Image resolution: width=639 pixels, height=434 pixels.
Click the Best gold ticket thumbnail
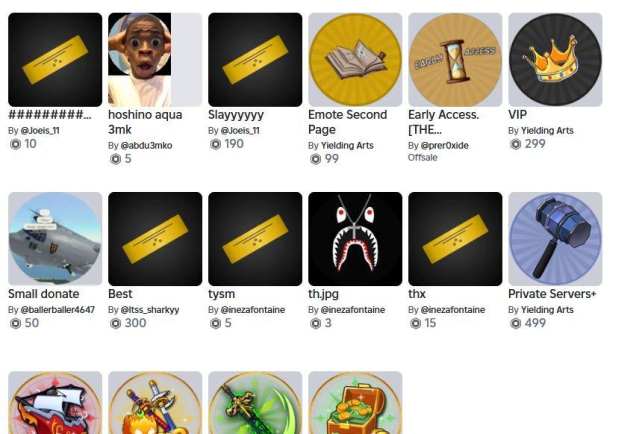[x=155, y=239]
